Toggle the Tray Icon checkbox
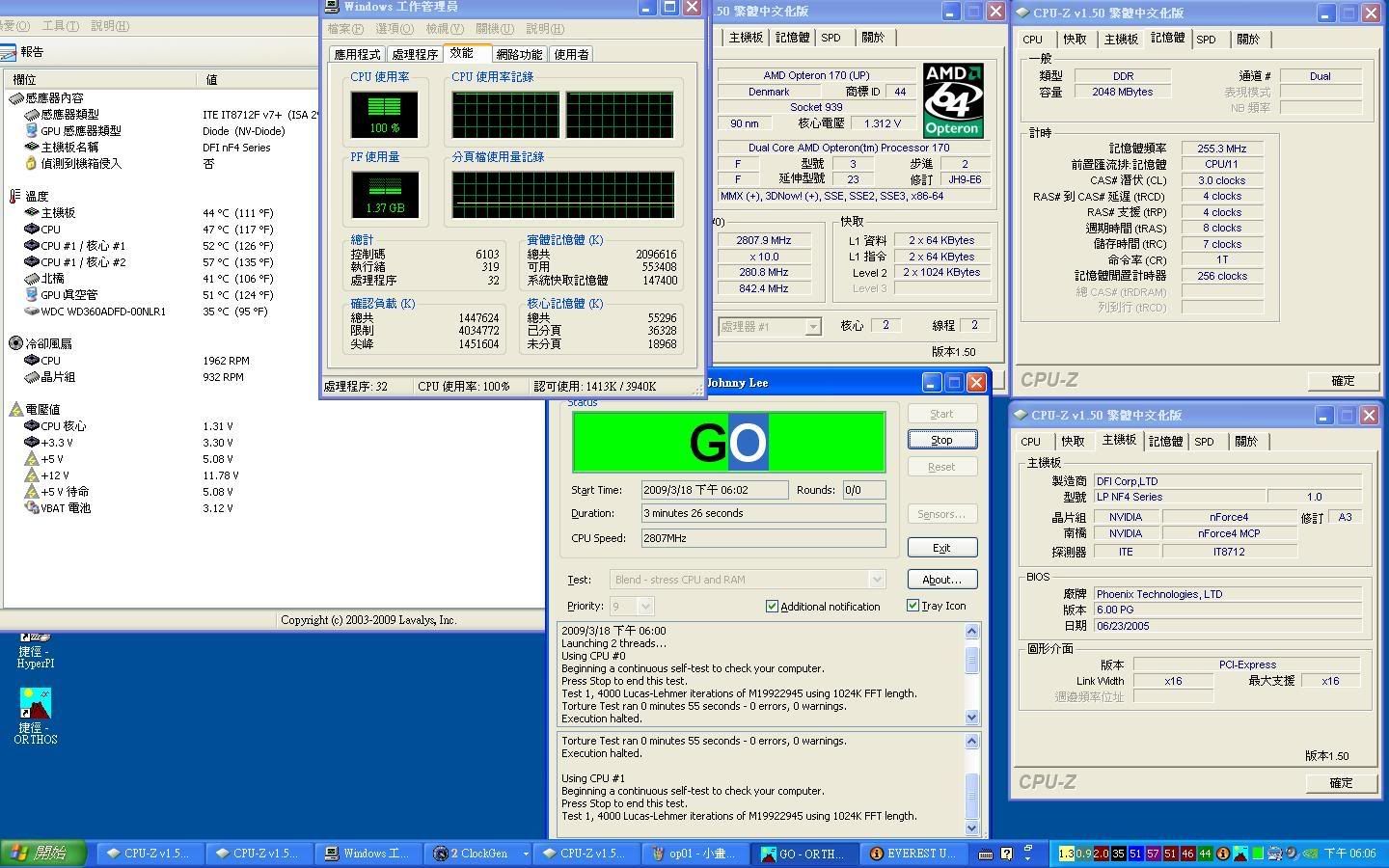This screenshot has height=868, width=1389. tap(912, 606)
